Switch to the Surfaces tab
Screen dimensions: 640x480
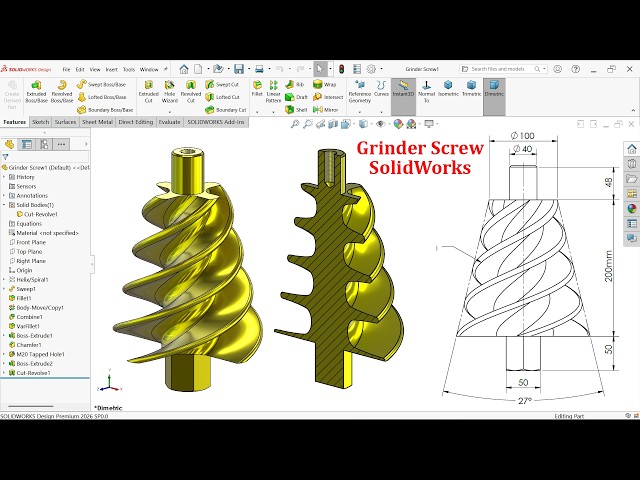65,122
